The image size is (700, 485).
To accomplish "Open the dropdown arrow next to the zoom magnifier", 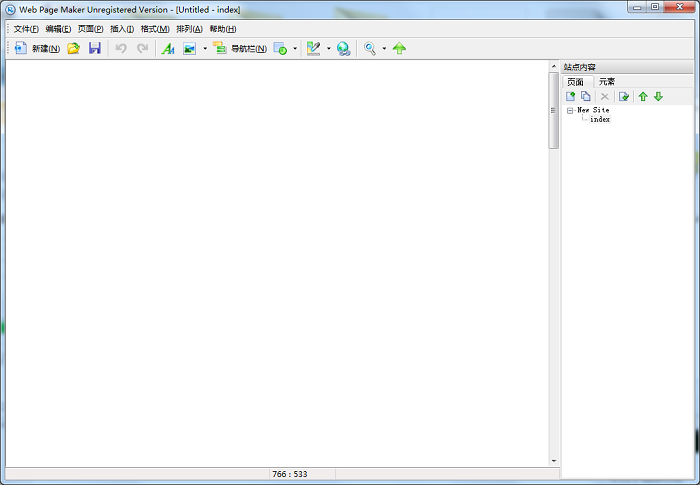I will click(384, 48).
